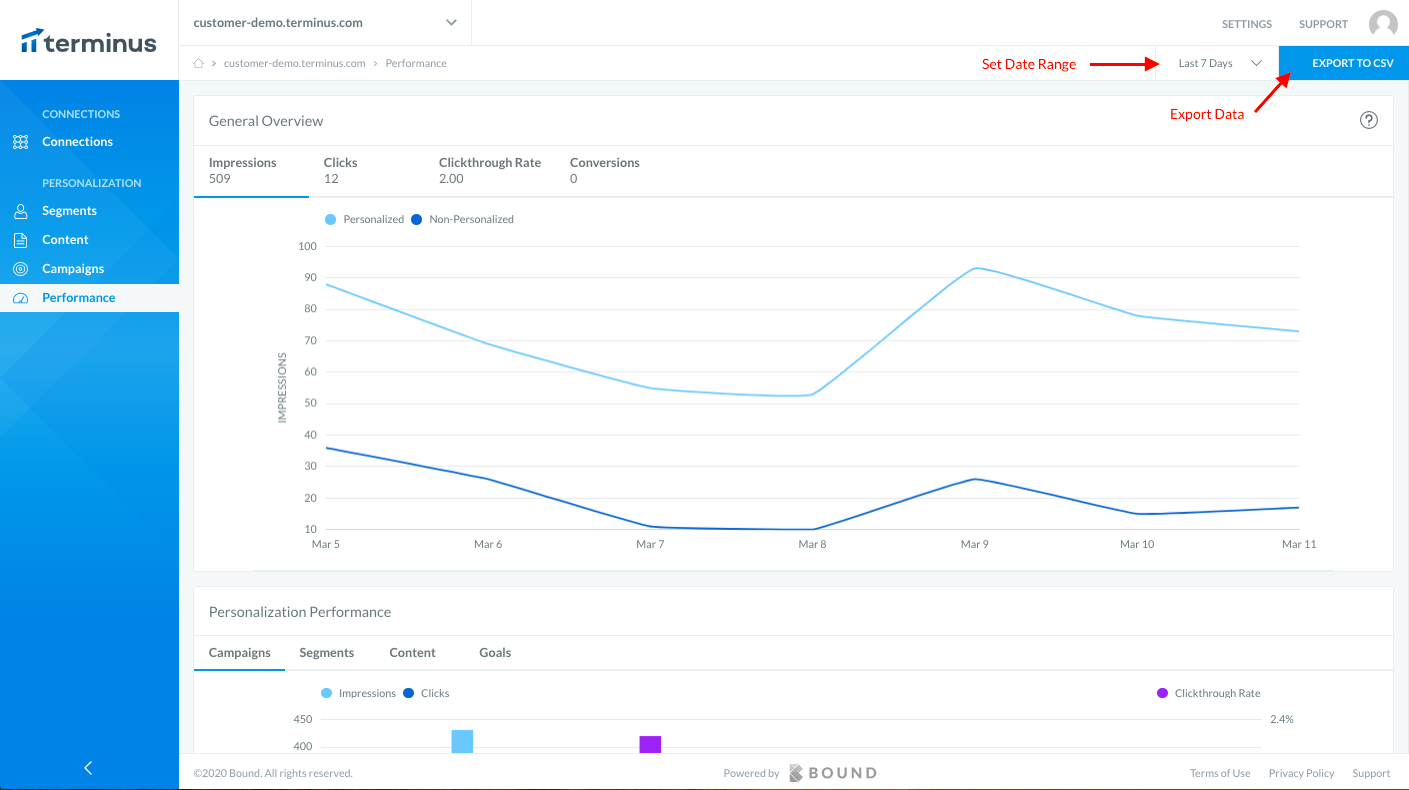
Task: Toggle the Non-Personalized legend series
Action: click(x=462, y=219)
